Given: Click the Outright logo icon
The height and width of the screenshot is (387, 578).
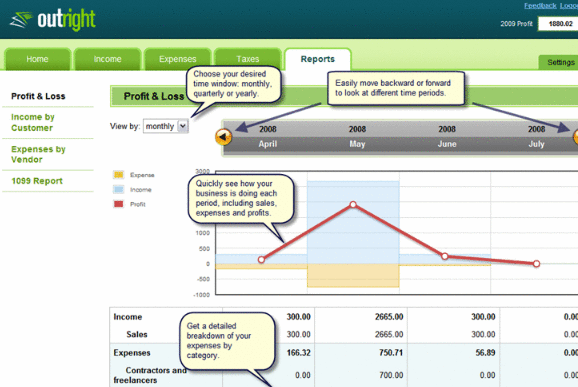Looking at the screenshot, I should click(x=20, y=20).
